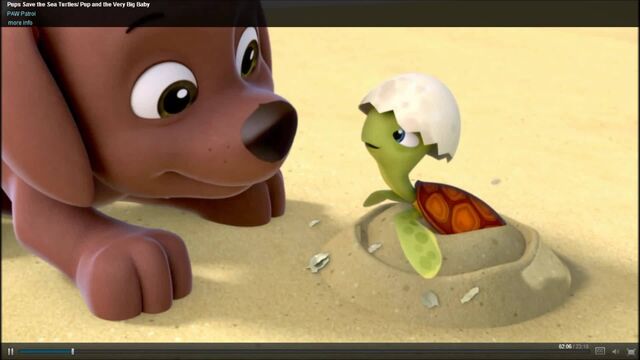Open the PAW Patrol series link
This screenshot has height=360, width=640.
point(21,13)
